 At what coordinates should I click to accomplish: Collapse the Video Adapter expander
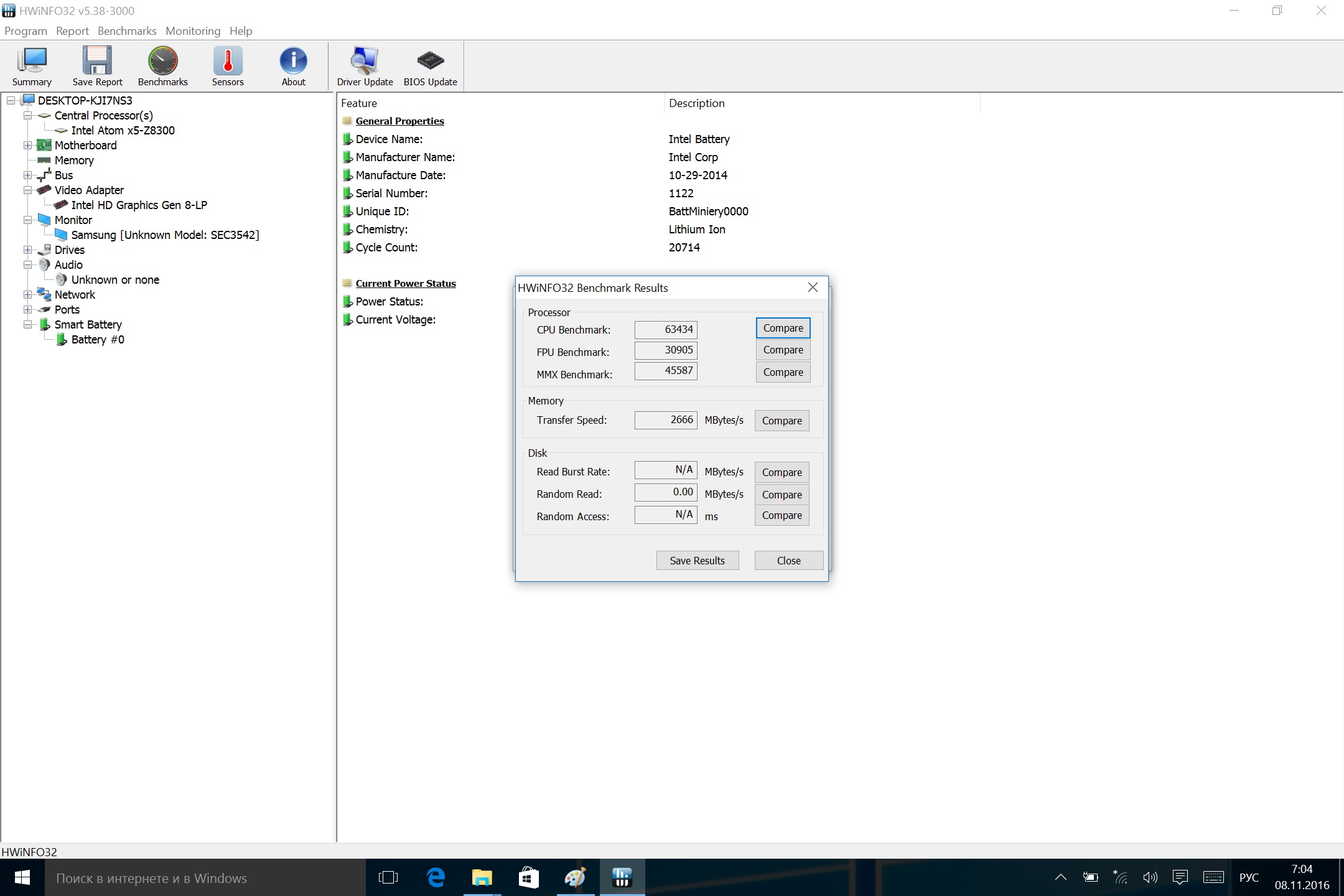(27, 190)
